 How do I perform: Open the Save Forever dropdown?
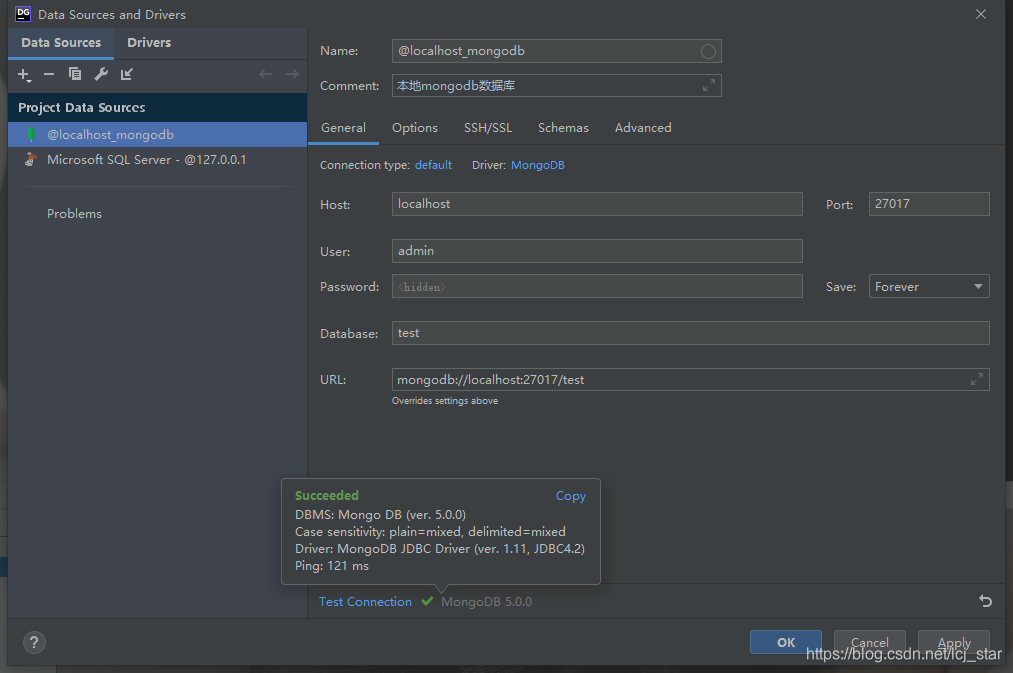(929, 286)
